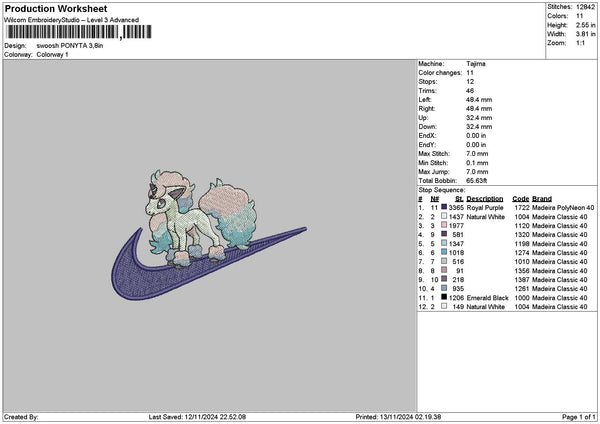This screenshot has width=600, height=424.
Task: Click the 'Stop Sequence:' heading
Action: point(442,190)
